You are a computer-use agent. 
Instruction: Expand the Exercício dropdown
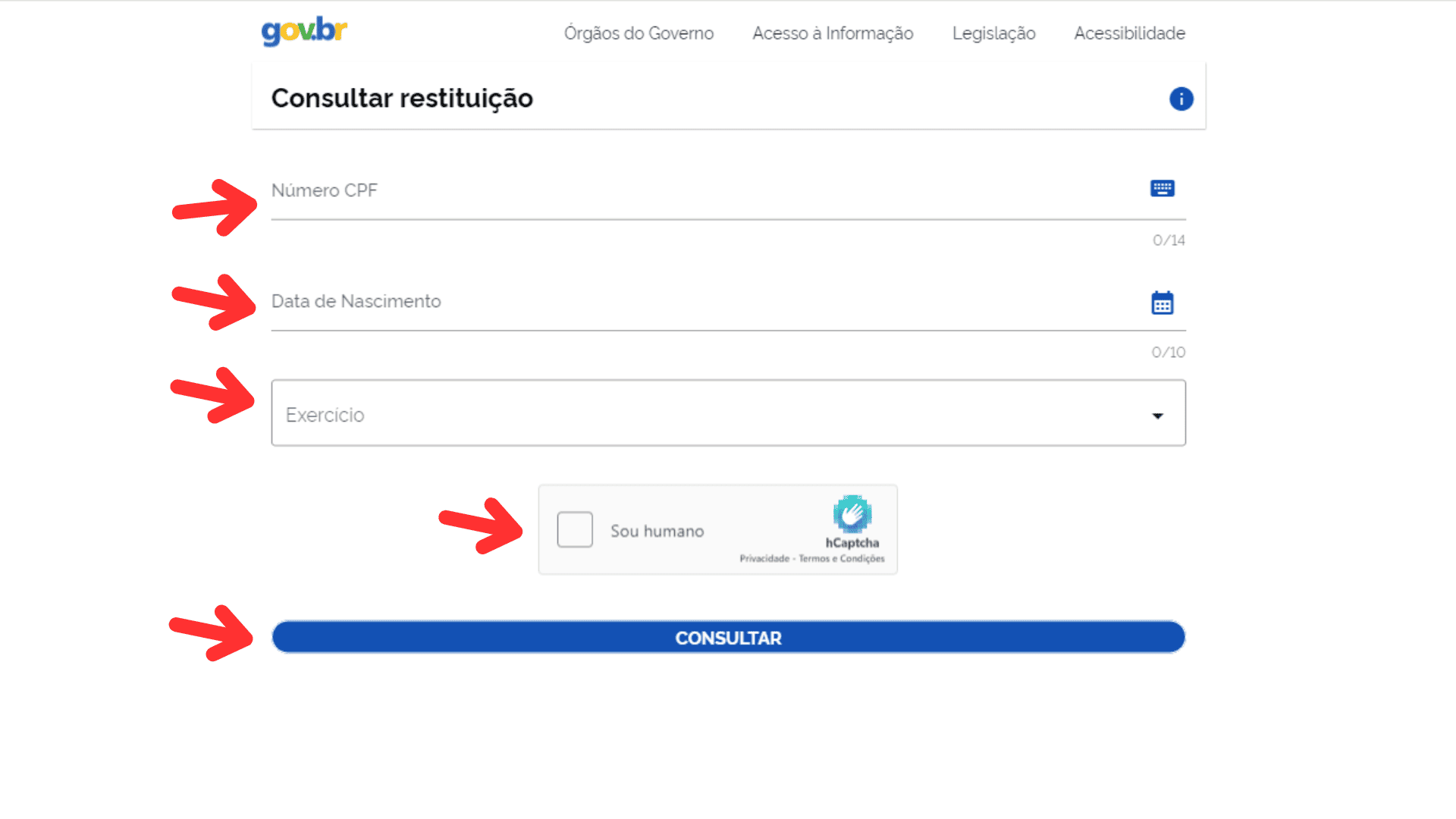point(728,413)
